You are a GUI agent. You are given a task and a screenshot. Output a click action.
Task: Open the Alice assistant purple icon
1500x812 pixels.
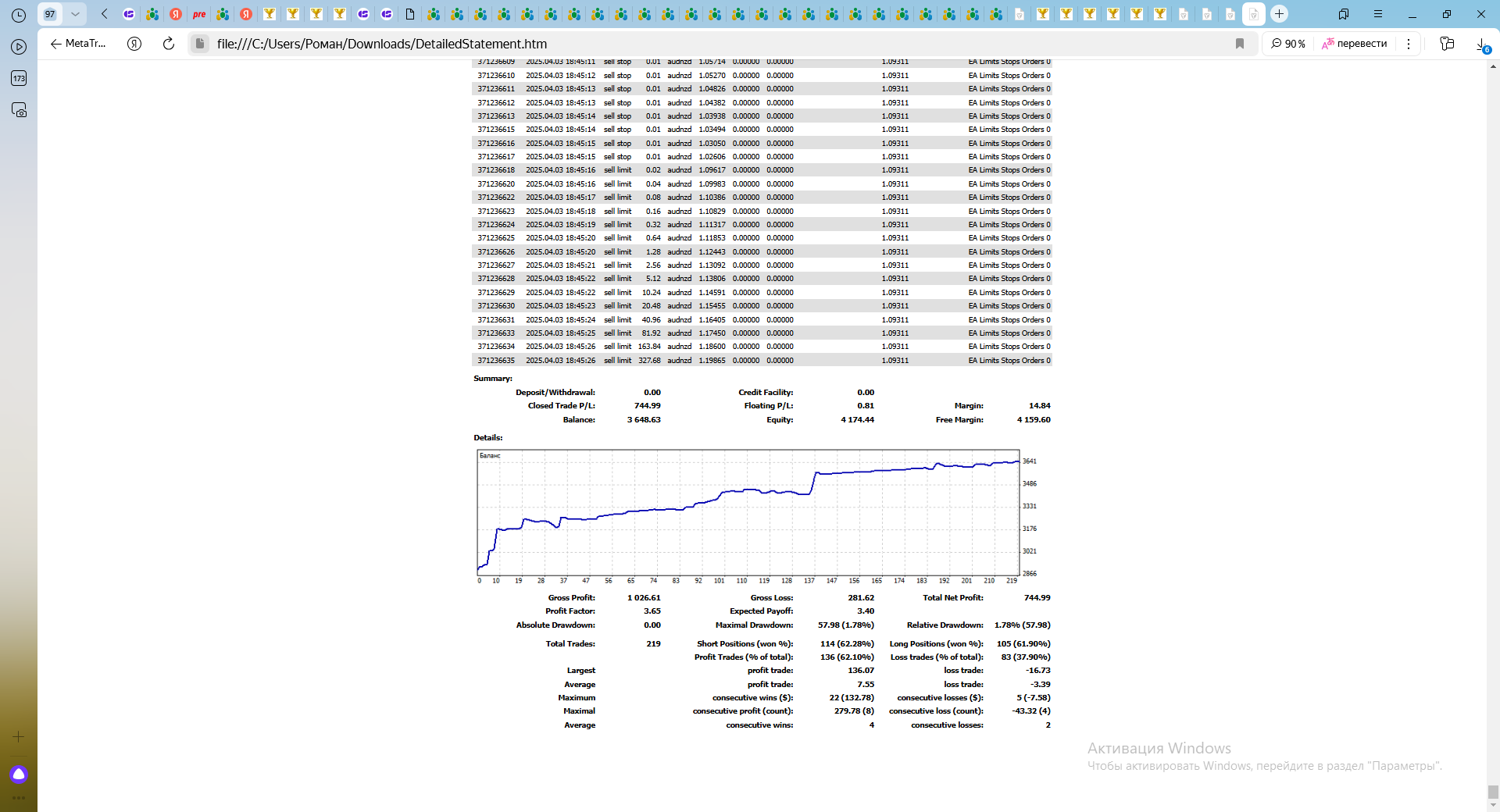pyautogui.click(x=19, y=774)
